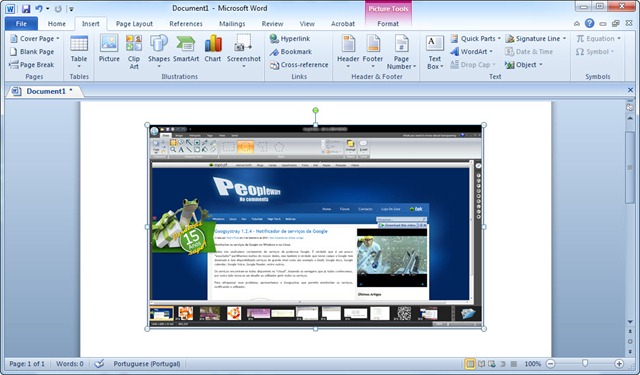Open the Picture Tools Format tab
The height and width of the screenshot is (375, 640).
388,24
